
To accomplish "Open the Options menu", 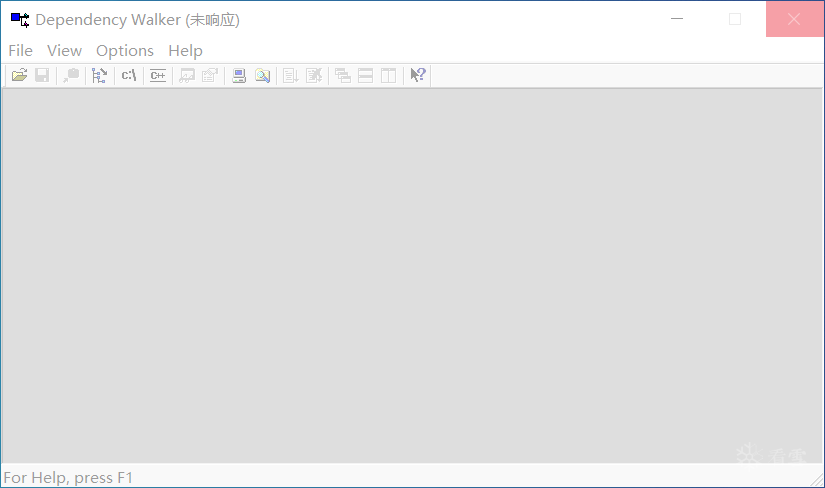I will (x=125, y=51).
